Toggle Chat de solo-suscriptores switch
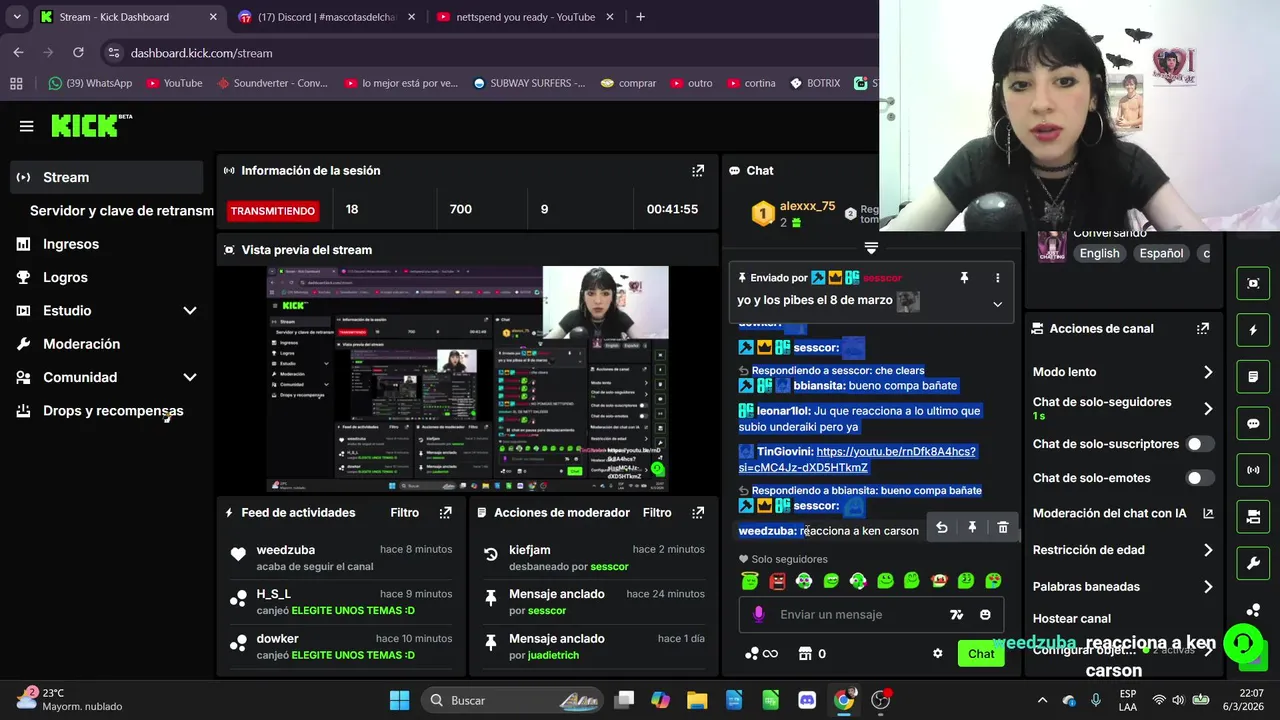The image size is (1280, 720). 1200,444
